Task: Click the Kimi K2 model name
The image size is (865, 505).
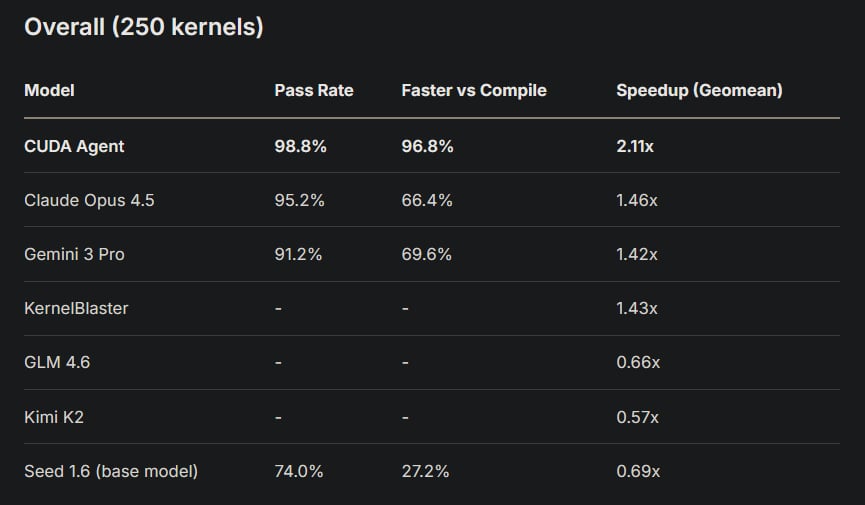Action: click(x=54, y=417)
